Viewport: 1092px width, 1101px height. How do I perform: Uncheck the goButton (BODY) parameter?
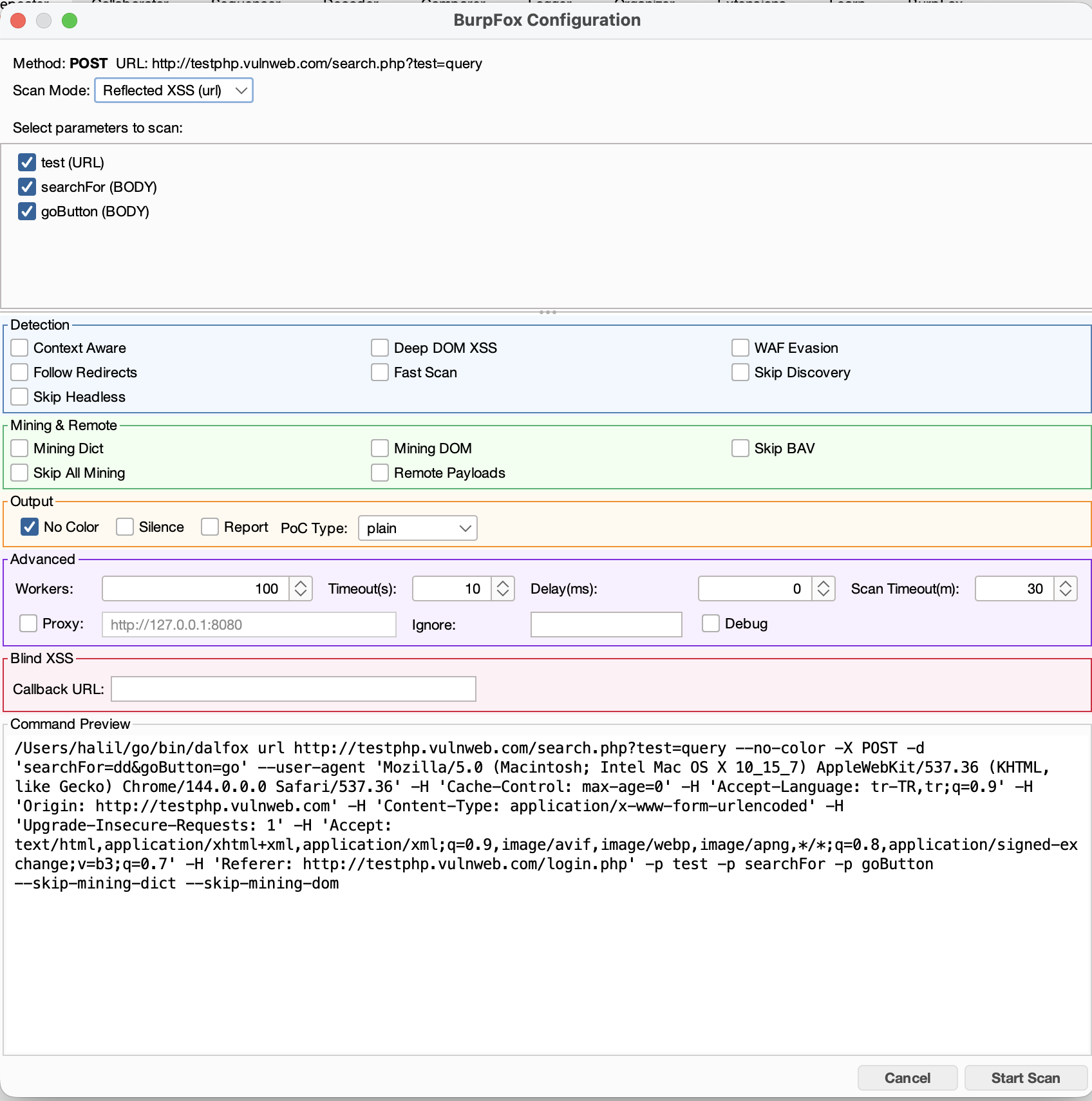click(x=26, y=211)
